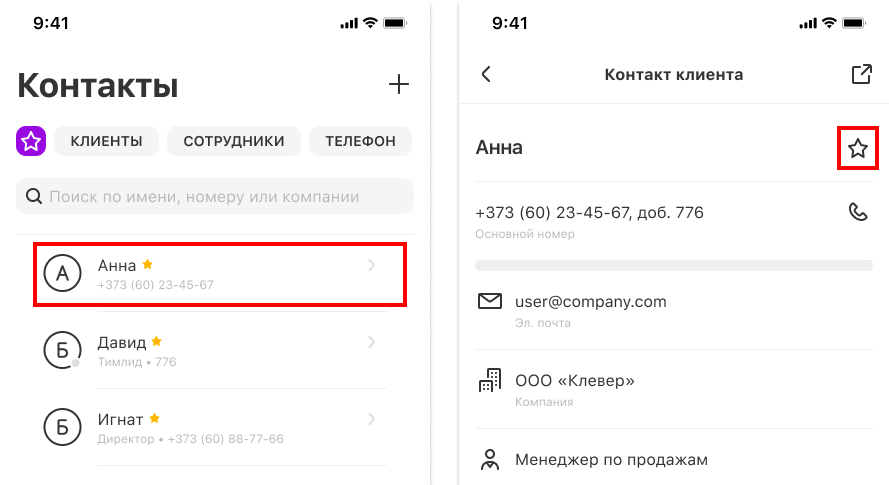Toggle favorite star for Анна contact
Screen dimensions: 889x485
click(x=858, y=149)
